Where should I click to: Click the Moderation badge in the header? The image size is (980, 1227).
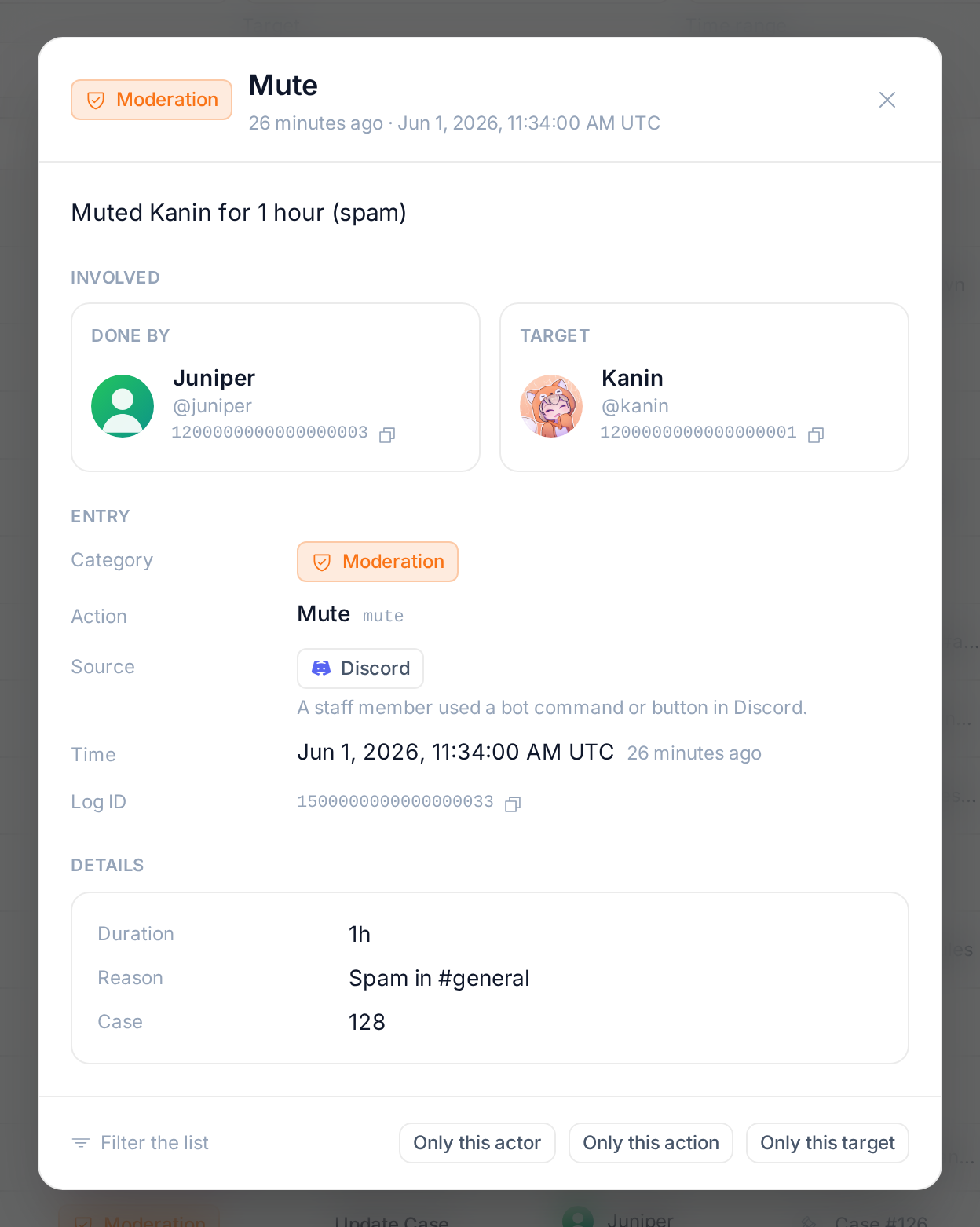coord(152,100)
